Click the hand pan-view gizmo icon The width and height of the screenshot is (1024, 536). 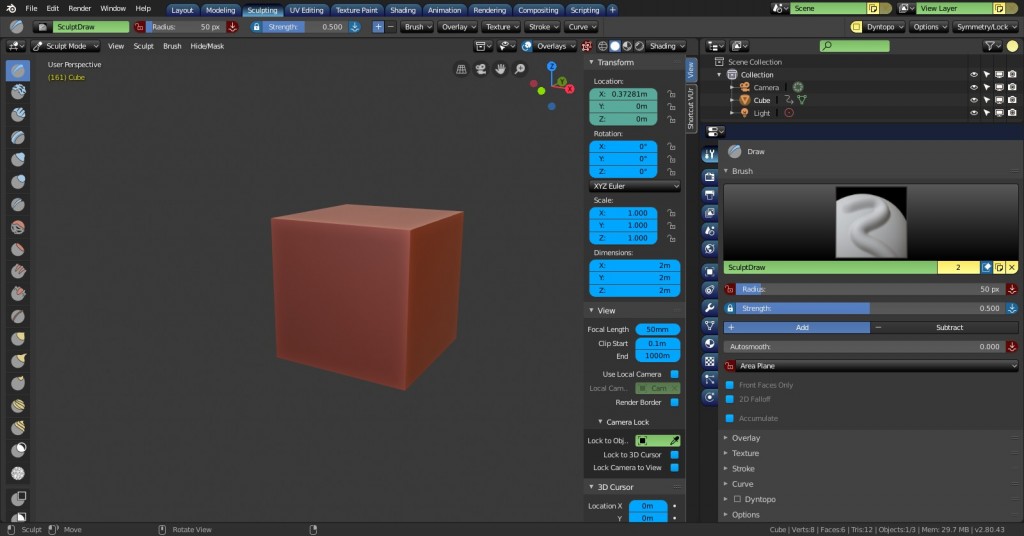(x=500, y=69)
